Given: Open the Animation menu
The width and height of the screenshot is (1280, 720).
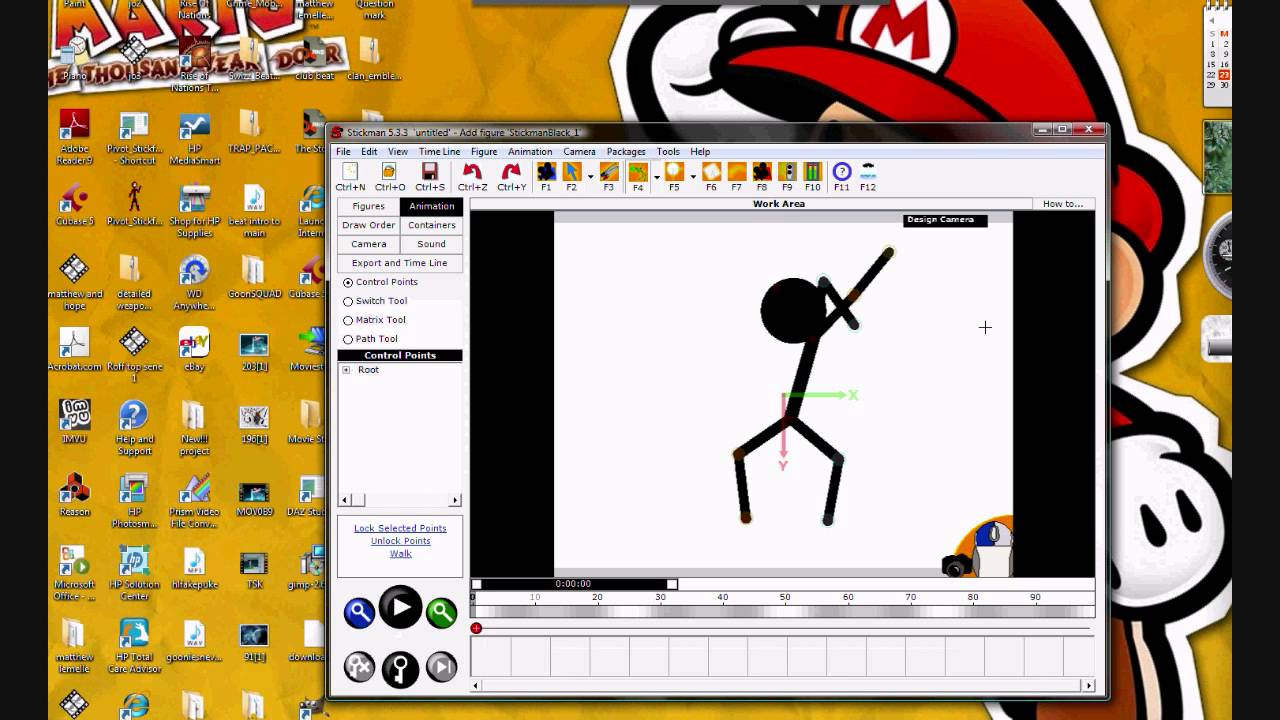Looking at the screenshot, I should click(530, 152).
